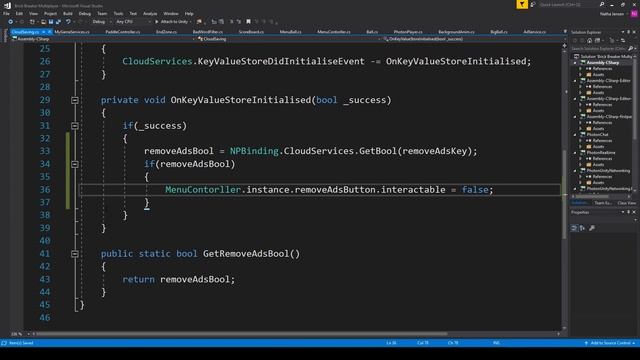The image size is (640, 360).
Task: Open the Assembly-CSharp project navigation dropdown
Action: [103, 39]
